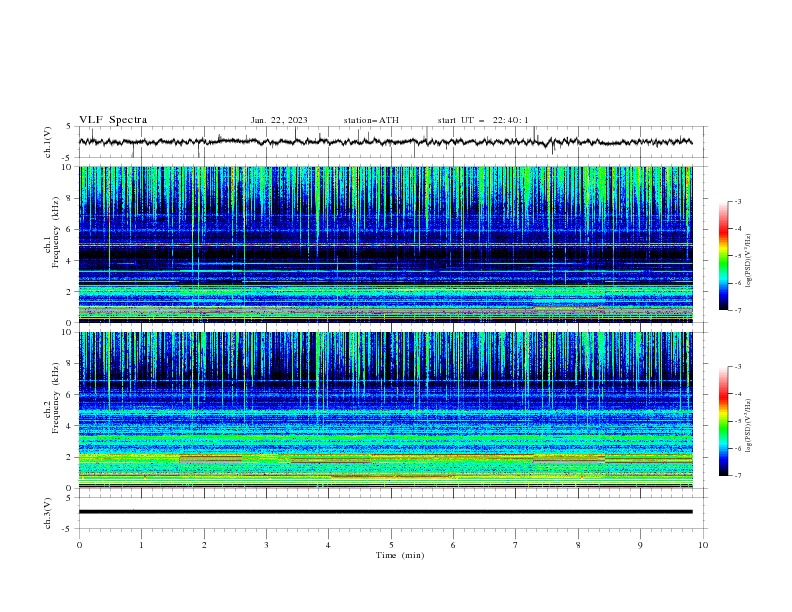Click the 'VLF Spectra' title text
The width and height of the screenshot is (792, 612).
pyautogui.click(x=113, y=120)
